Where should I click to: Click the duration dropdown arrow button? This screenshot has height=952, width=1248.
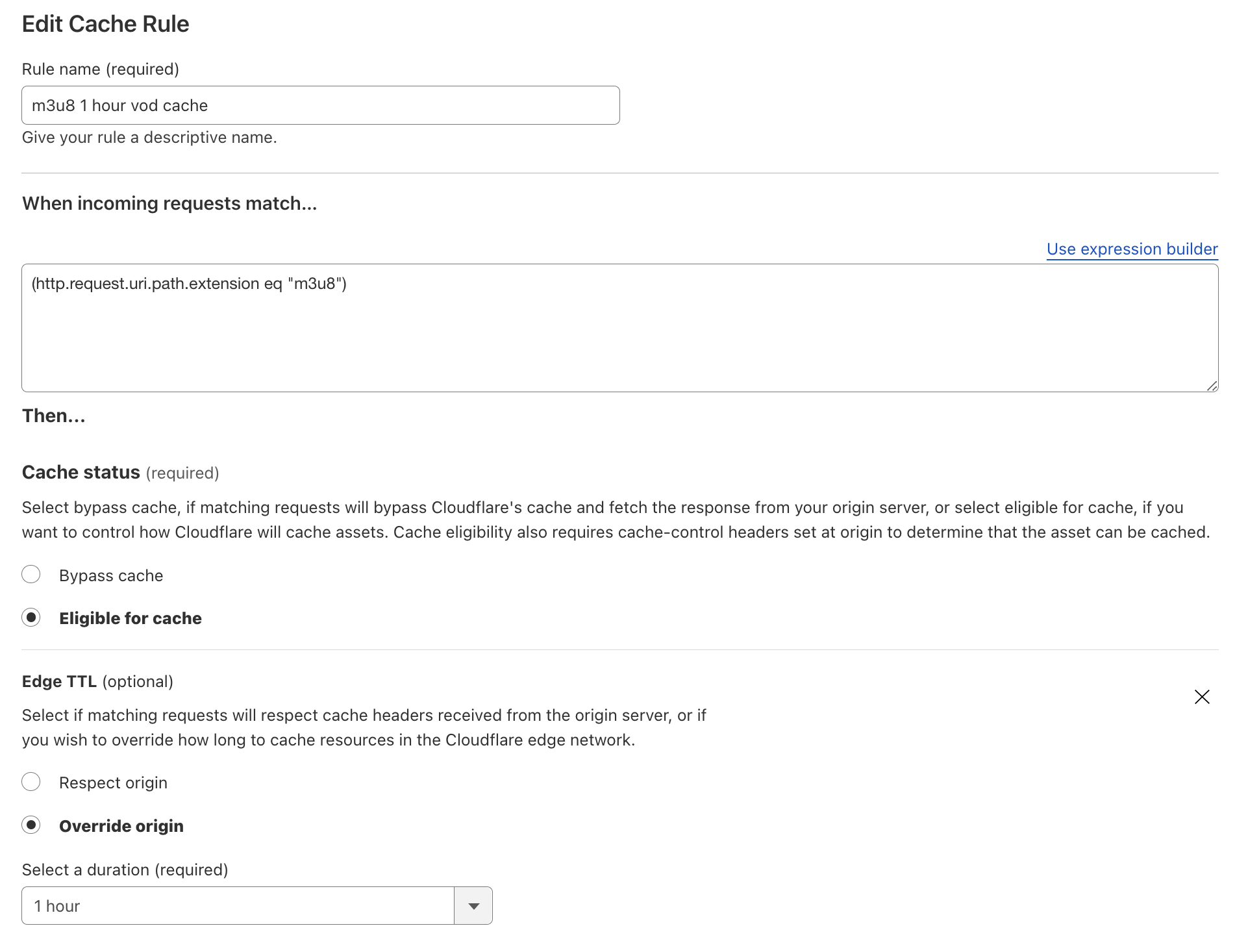point(473,906)
